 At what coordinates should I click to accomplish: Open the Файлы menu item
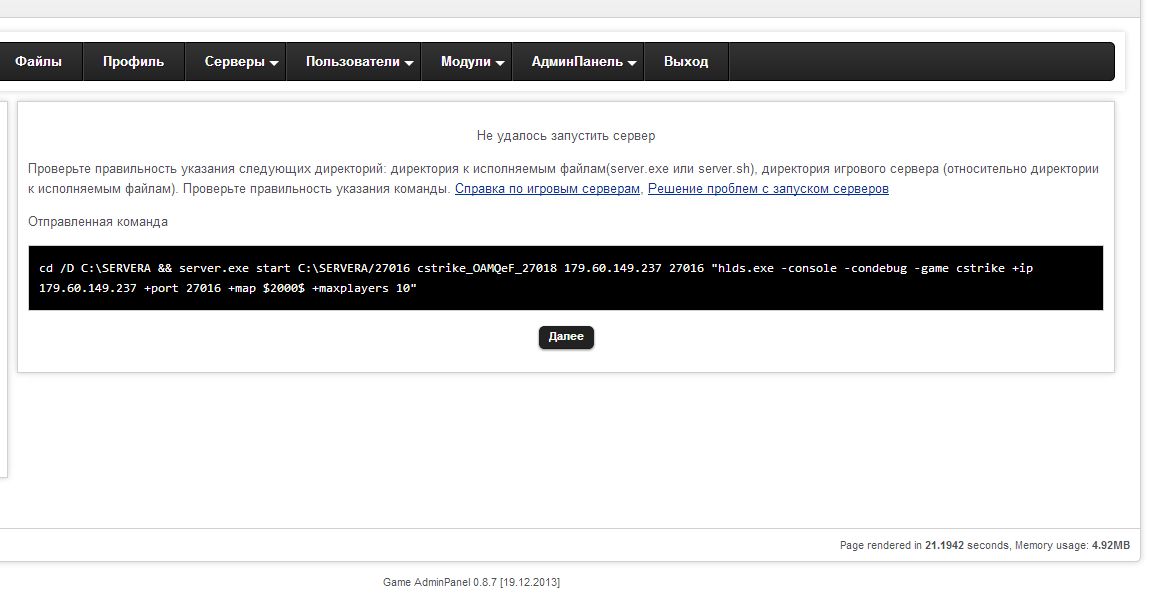pos(38,62)
